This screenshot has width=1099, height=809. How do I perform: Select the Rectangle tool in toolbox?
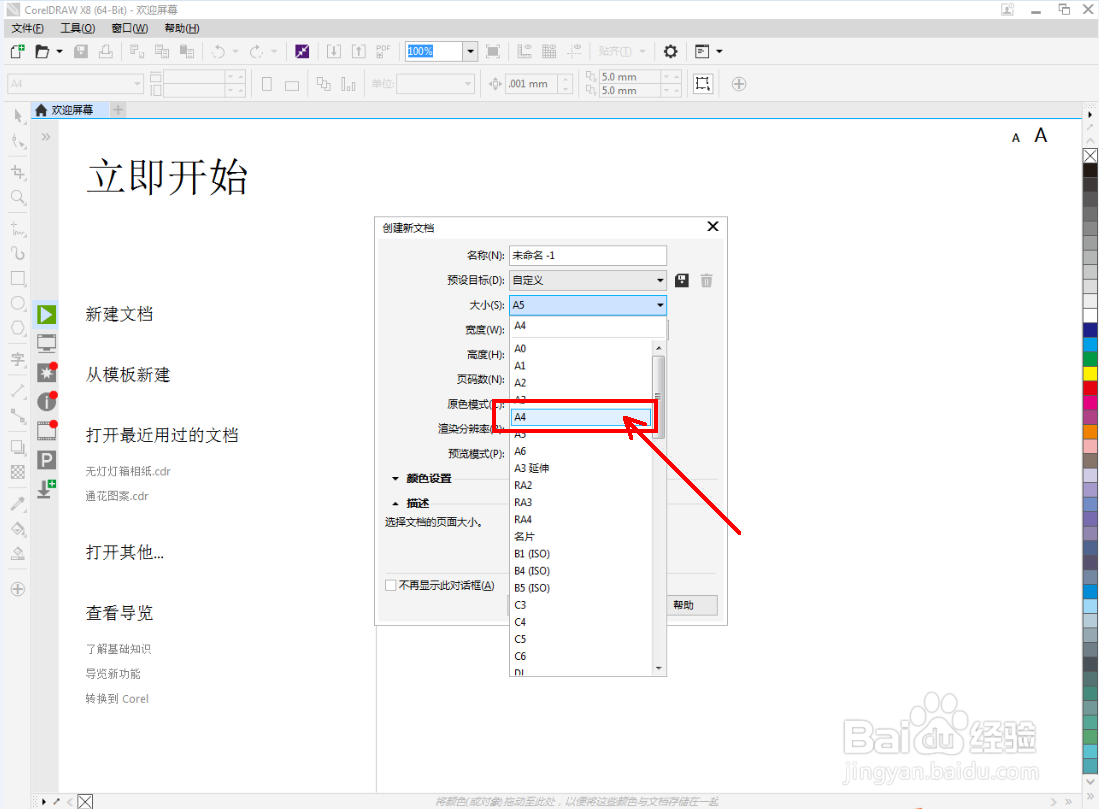coord(18,279)
